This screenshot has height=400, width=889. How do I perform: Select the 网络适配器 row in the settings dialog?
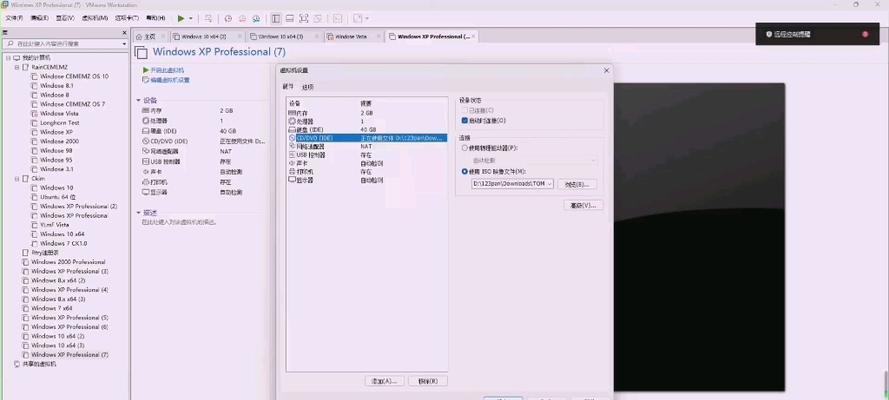pyautogui.click(x=367, y=146)
